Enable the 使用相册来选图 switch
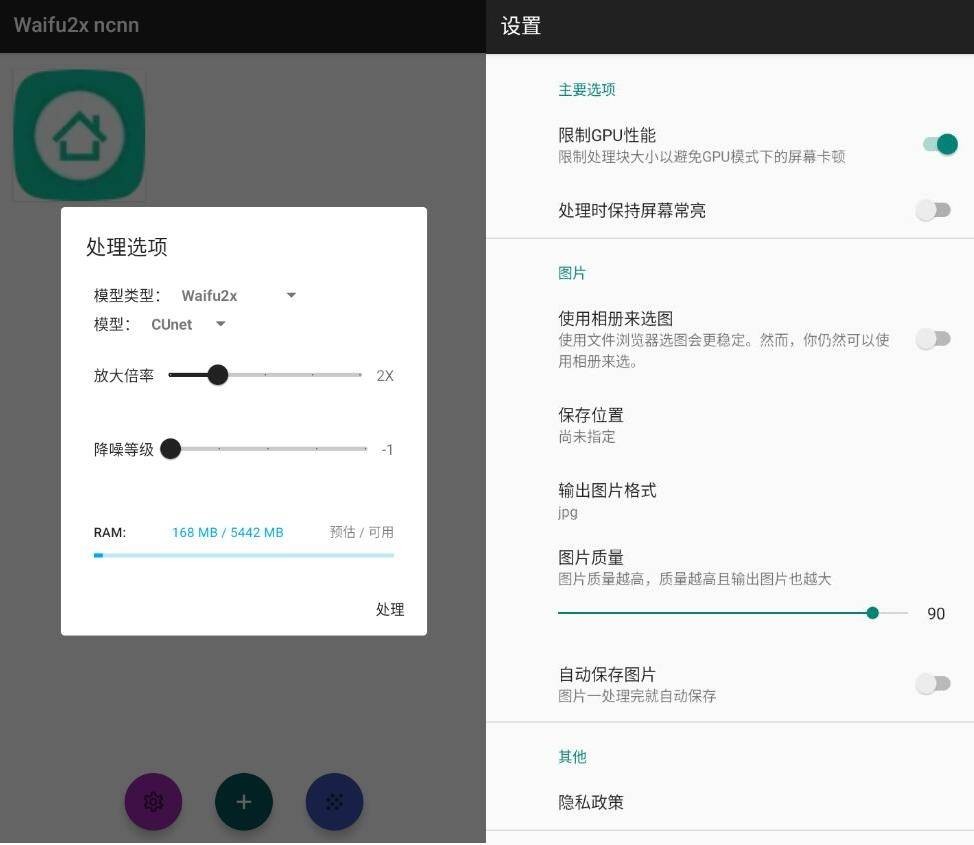The width and height of the screenshot is (974, 845). 932,339
